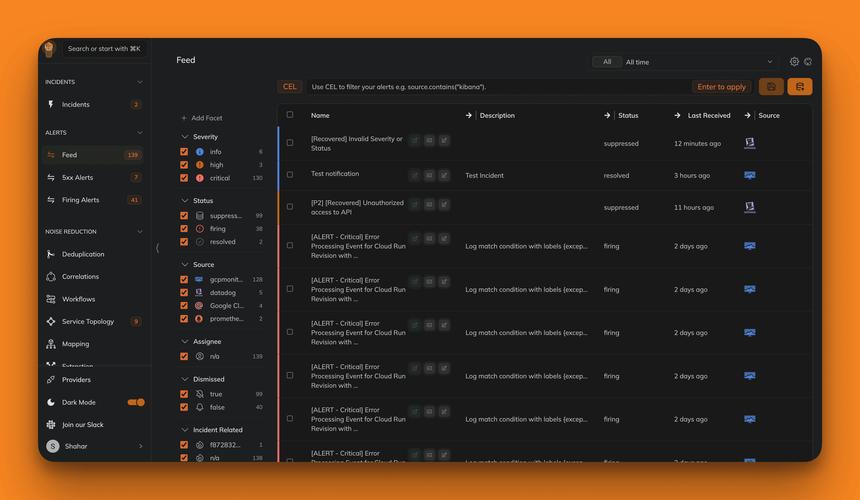Focus the search or start field
860x500 pixels.
104,49
